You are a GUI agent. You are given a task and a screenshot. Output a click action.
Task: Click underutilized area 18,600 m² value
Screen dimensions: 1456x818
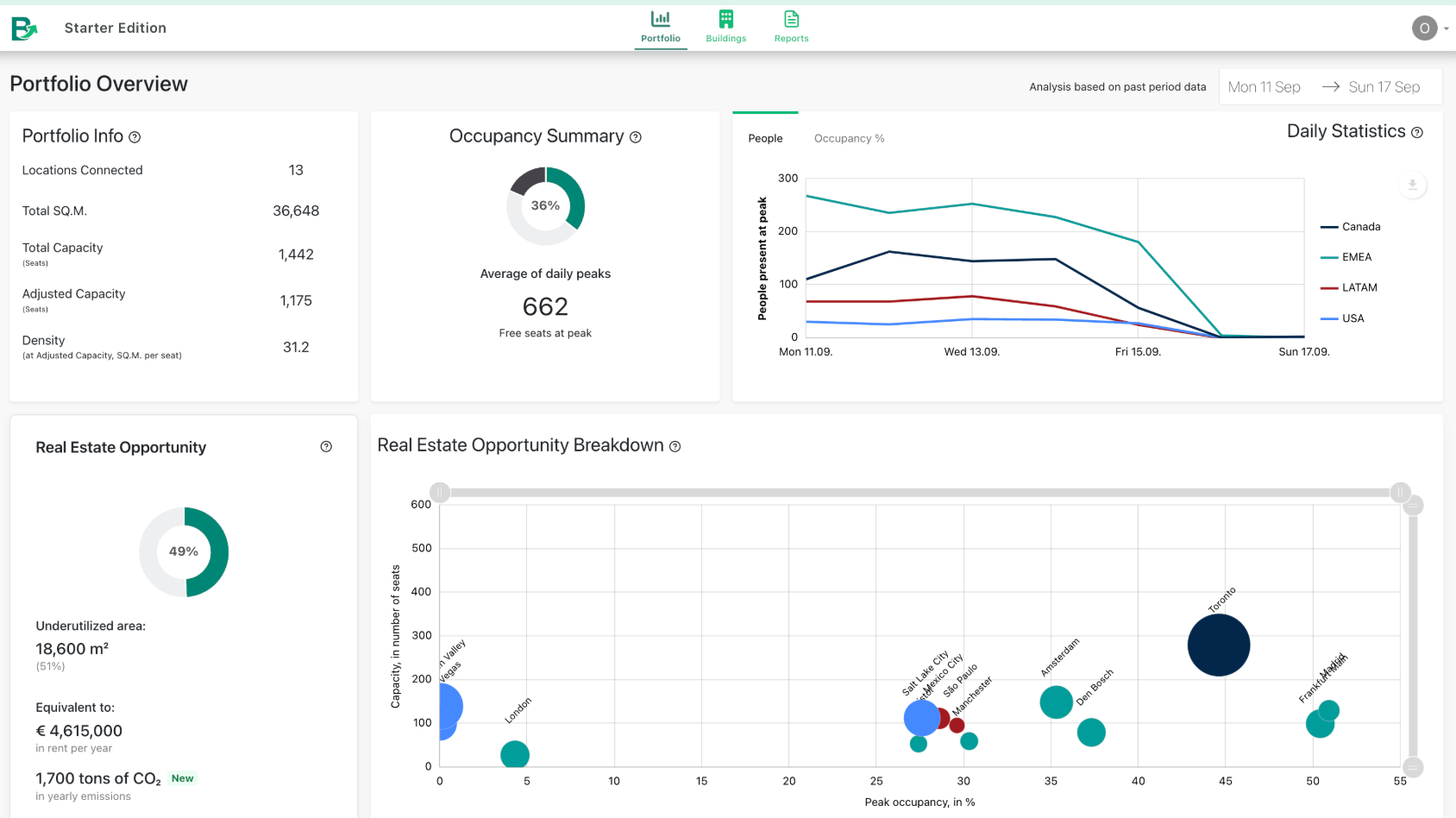coord(72,649)
